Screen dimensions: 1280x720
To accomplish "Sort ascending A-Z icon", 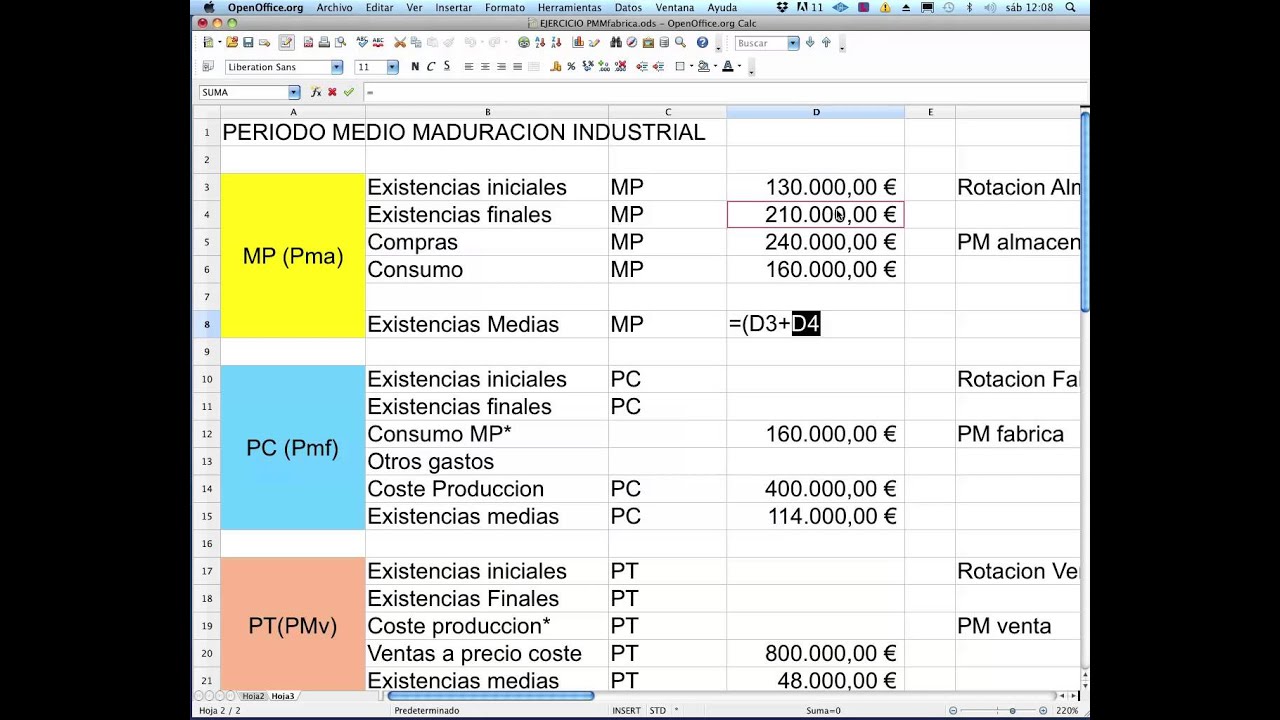I will pos(540,43).
